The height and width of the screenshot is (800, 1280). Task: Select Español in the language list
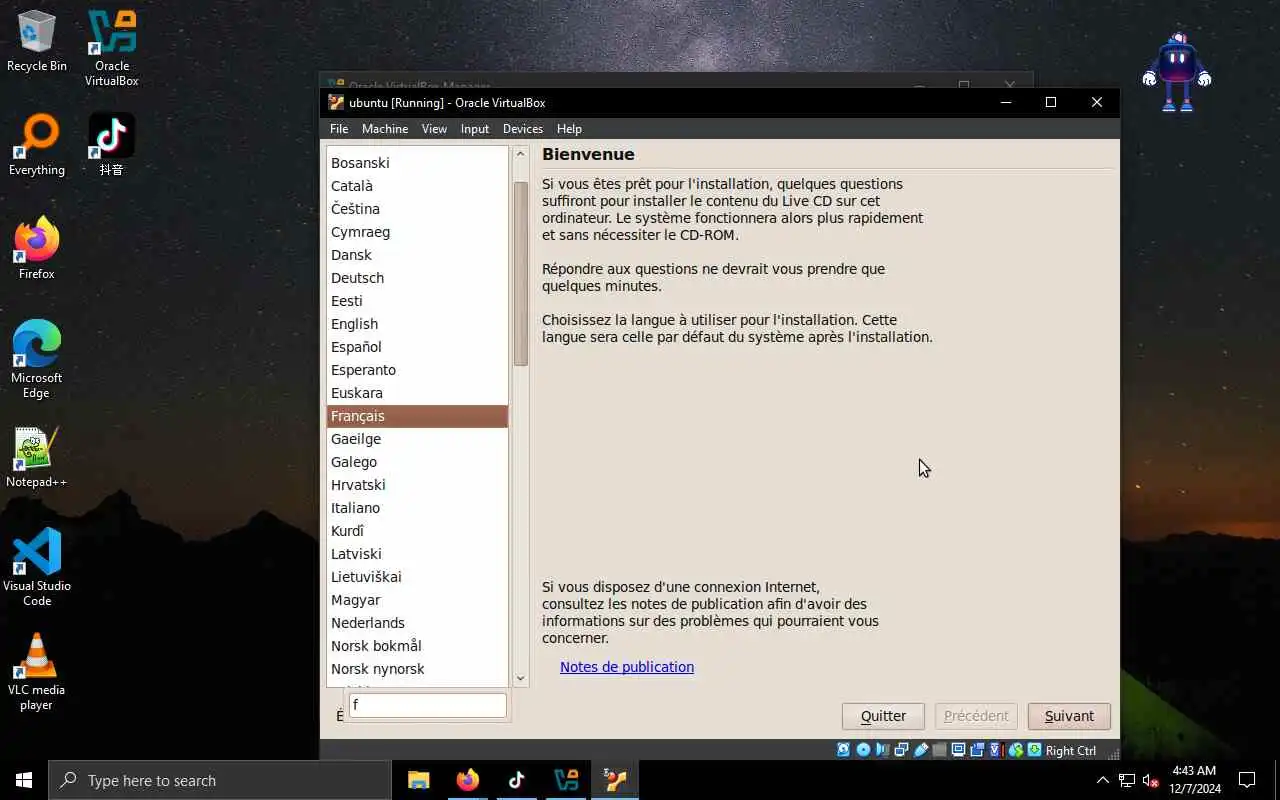coord(417,347)
